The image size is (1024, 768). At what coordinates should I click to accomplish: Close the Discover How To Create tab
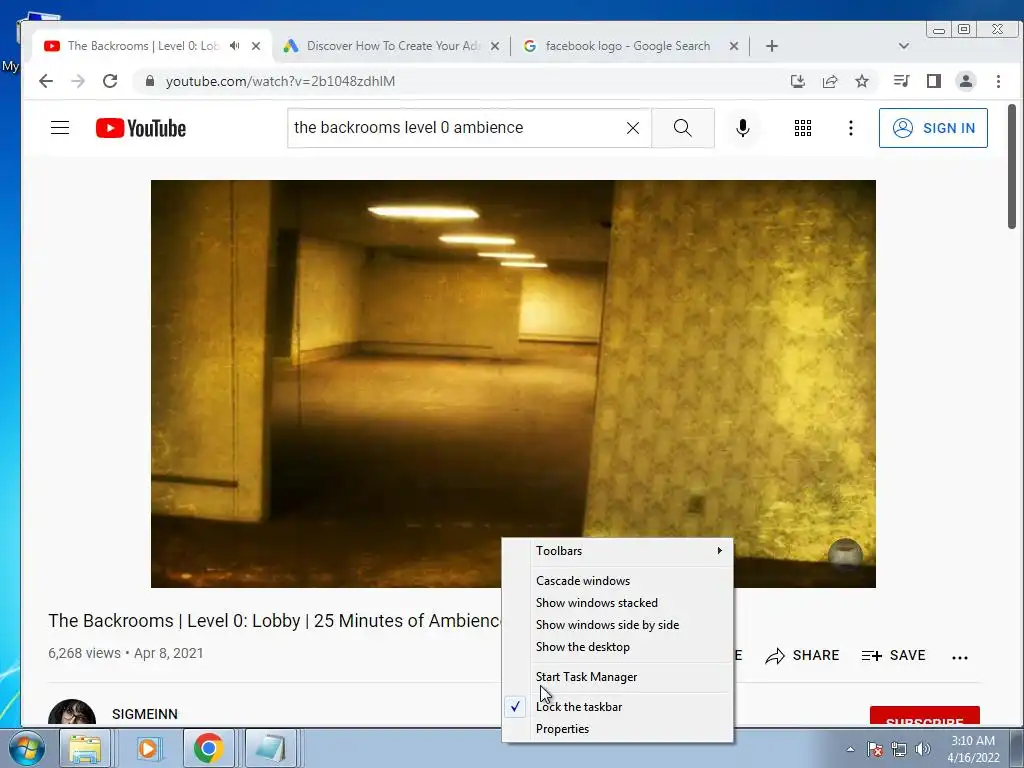(x=495, y=46)
